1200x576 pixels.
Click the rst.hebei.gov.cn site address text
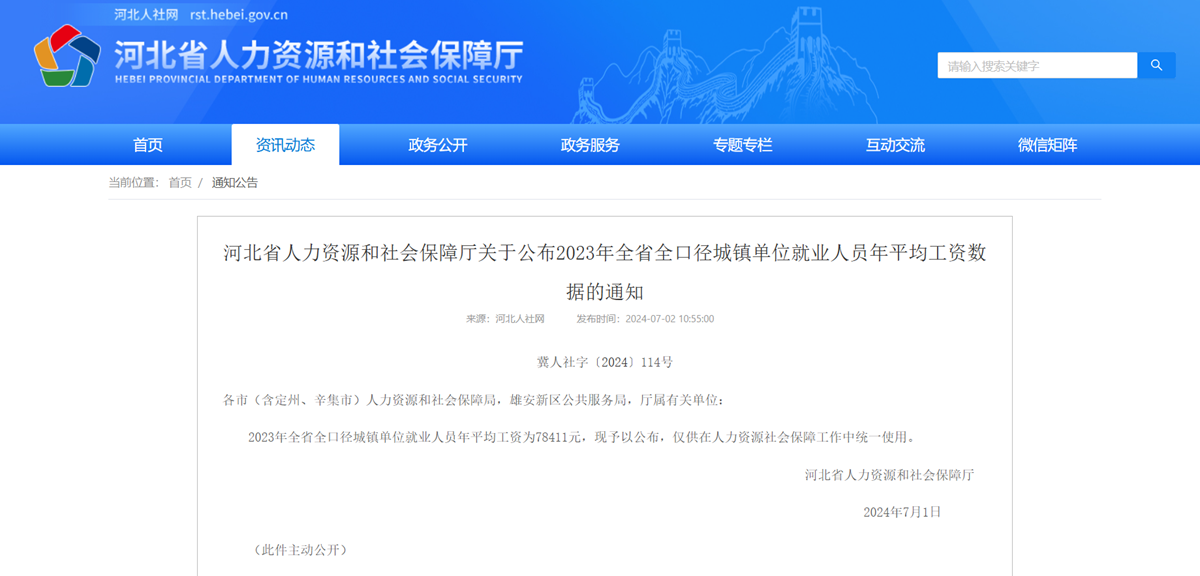coord(239,14)
